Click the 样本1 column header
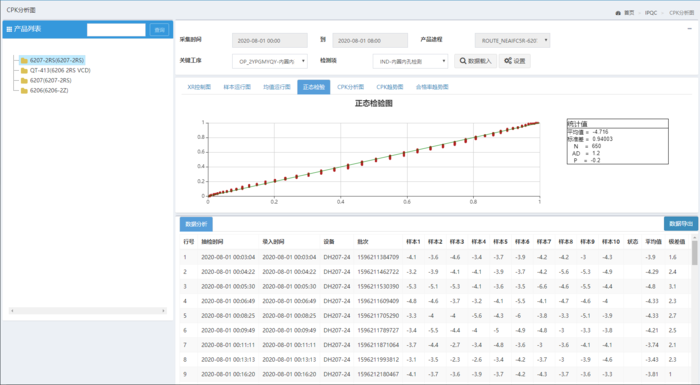The width and height of the screenshot is (700, 385). [413, 242]
